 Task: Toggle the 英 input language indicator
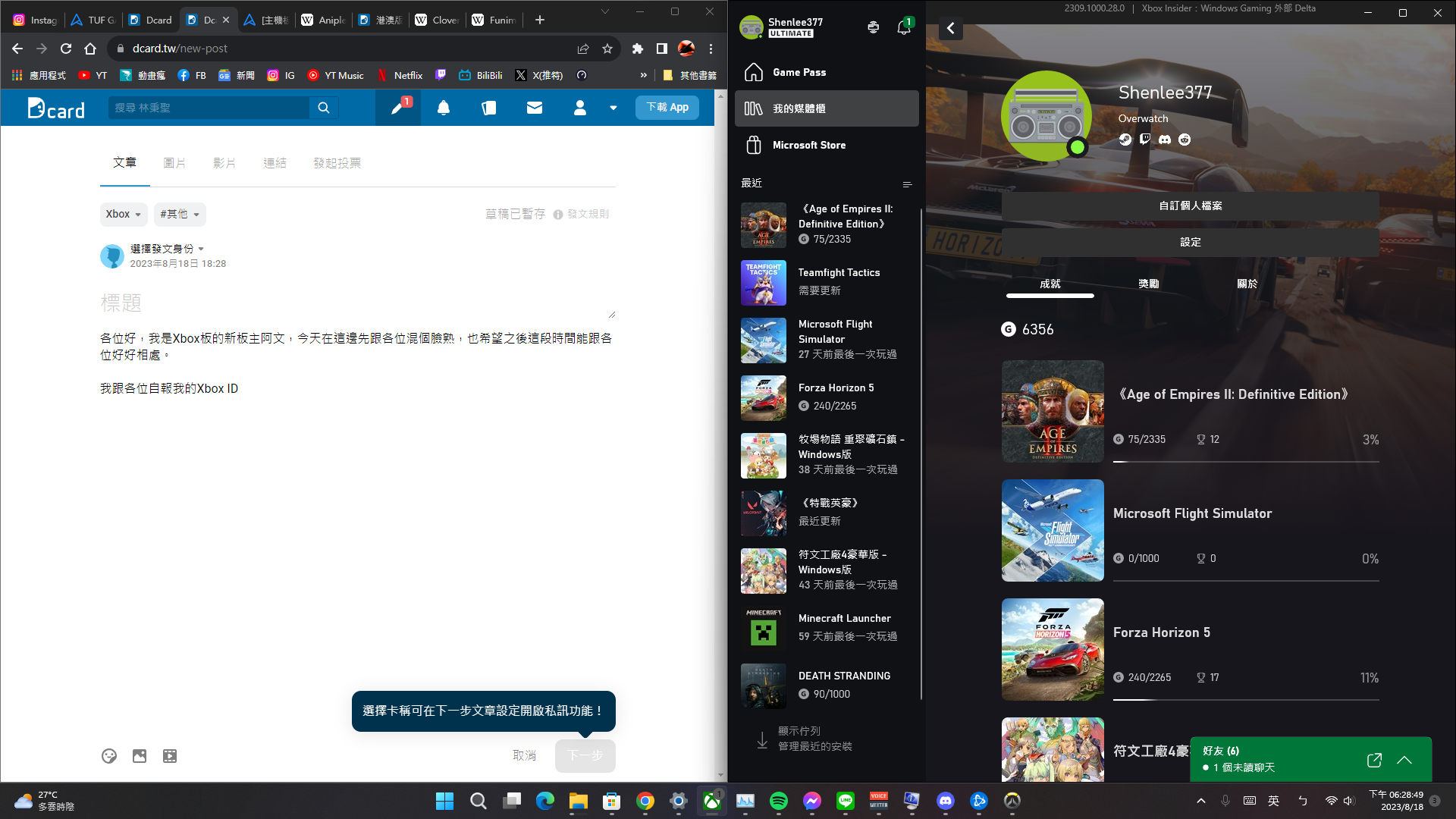pos(1273,801)
